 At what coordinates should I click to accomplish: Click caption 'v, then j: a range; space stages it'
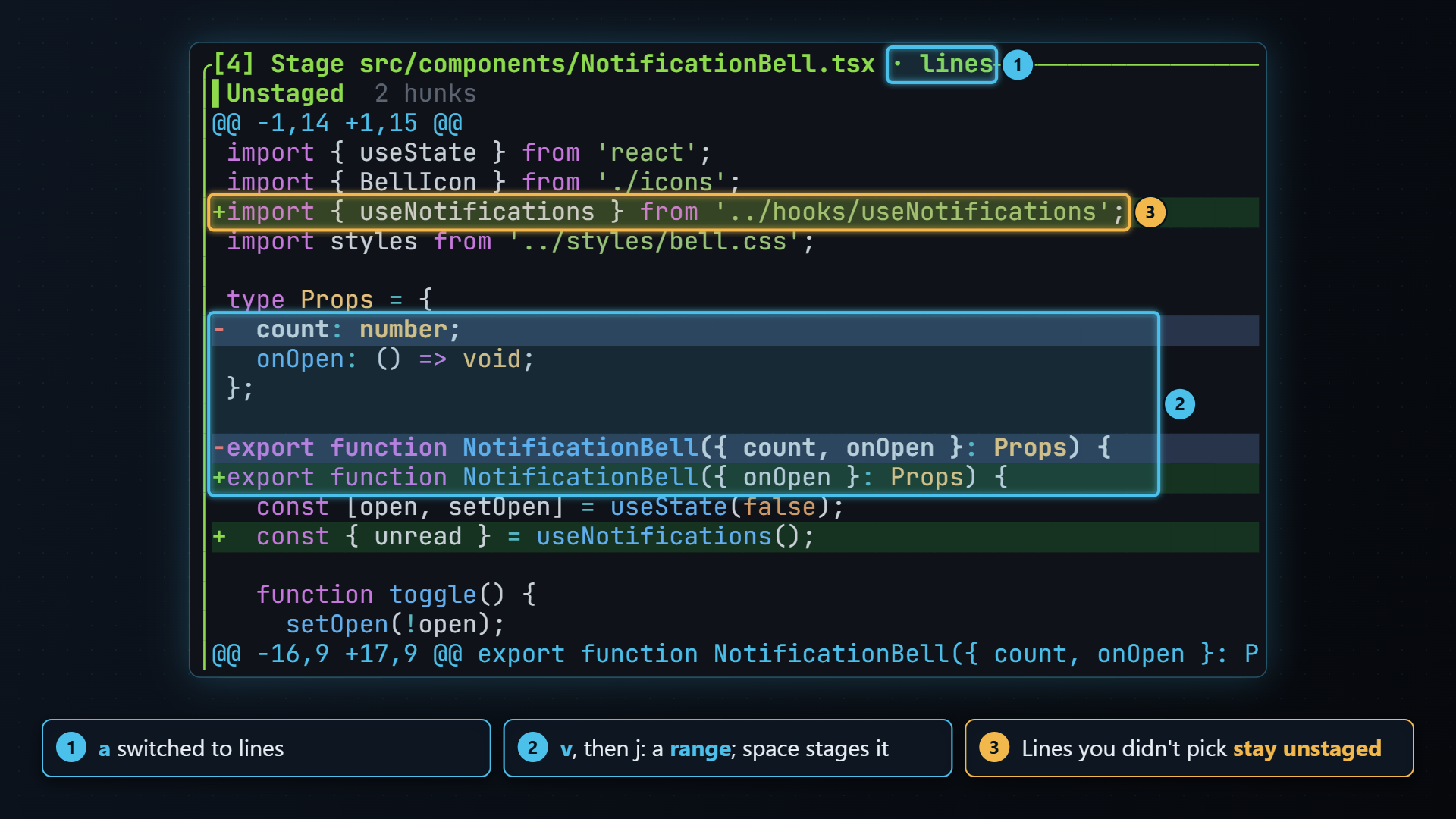click(727, 748)
